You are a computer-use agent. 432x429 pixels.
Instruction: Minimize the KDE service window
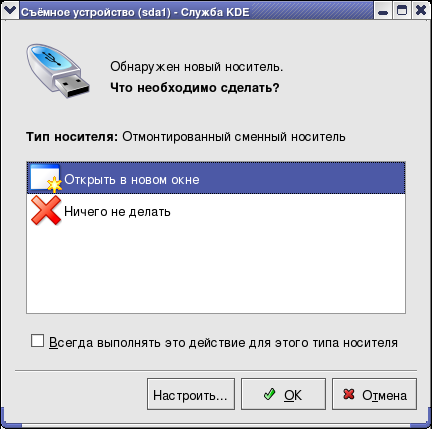point(383,11)
